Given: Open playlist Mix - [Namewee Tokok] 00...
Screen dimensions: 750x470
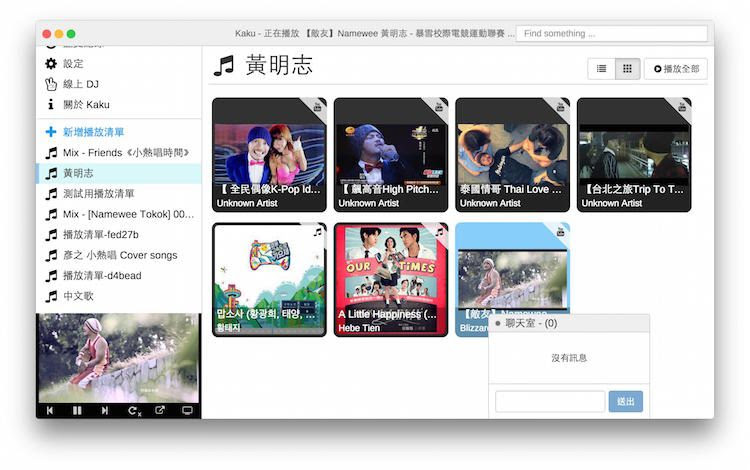Looking at the screenshot, I should (119, 214).
